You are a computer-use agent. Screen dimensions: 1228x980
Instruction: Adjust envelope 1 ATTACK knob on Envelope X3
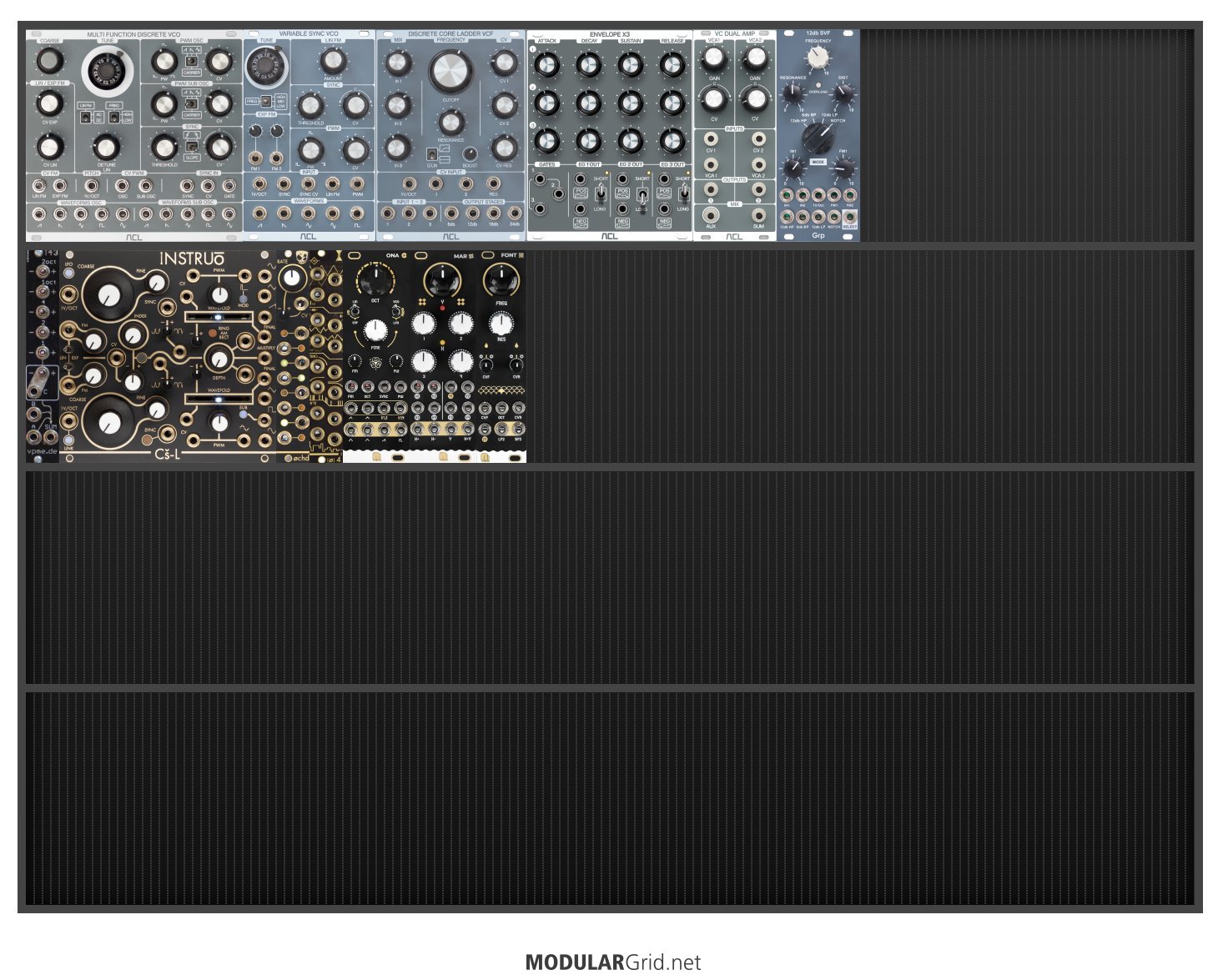point(546,64)
